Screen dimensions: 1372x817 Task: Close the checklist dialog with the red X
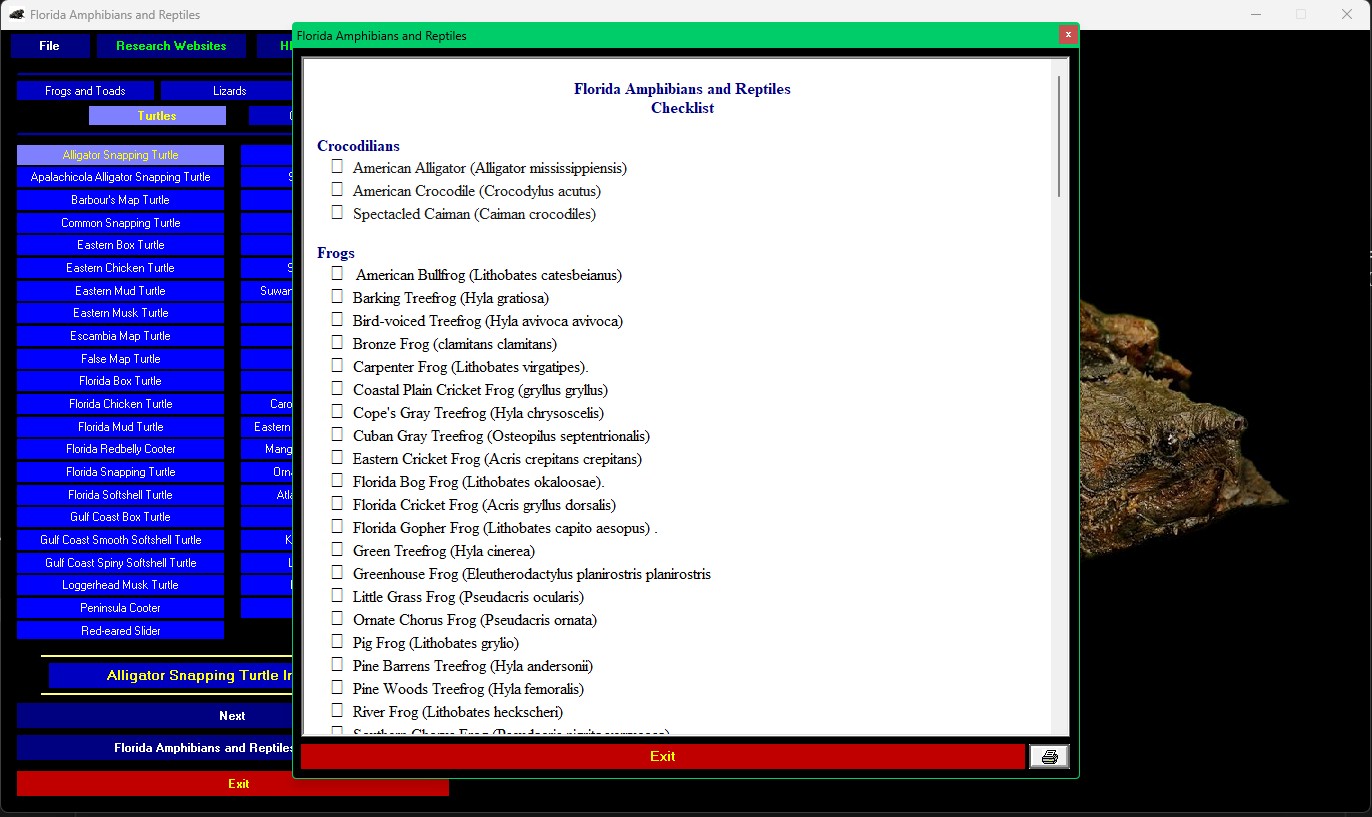(1068, 35)
